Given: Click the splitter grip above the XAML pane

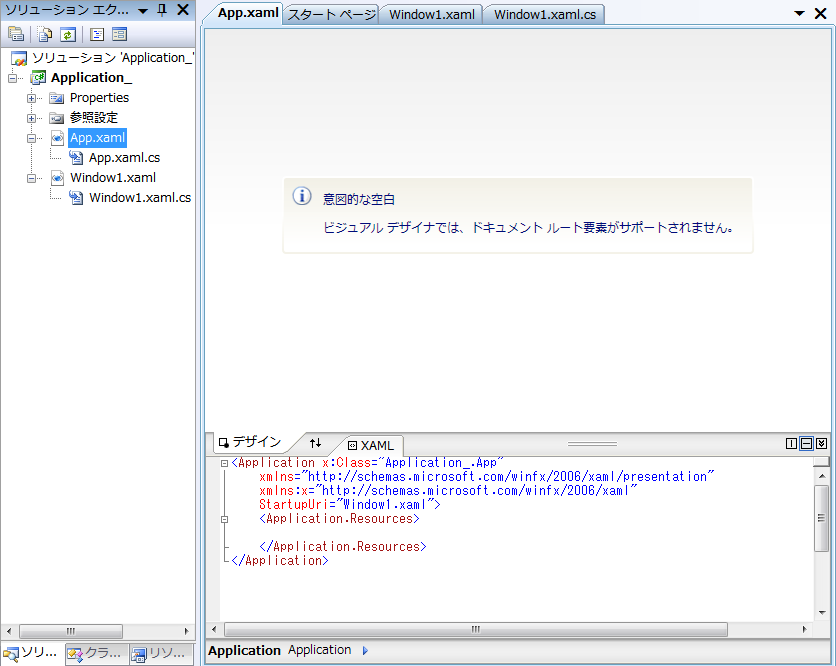Looking at the screenshot, I should click(x=592, y=444).
